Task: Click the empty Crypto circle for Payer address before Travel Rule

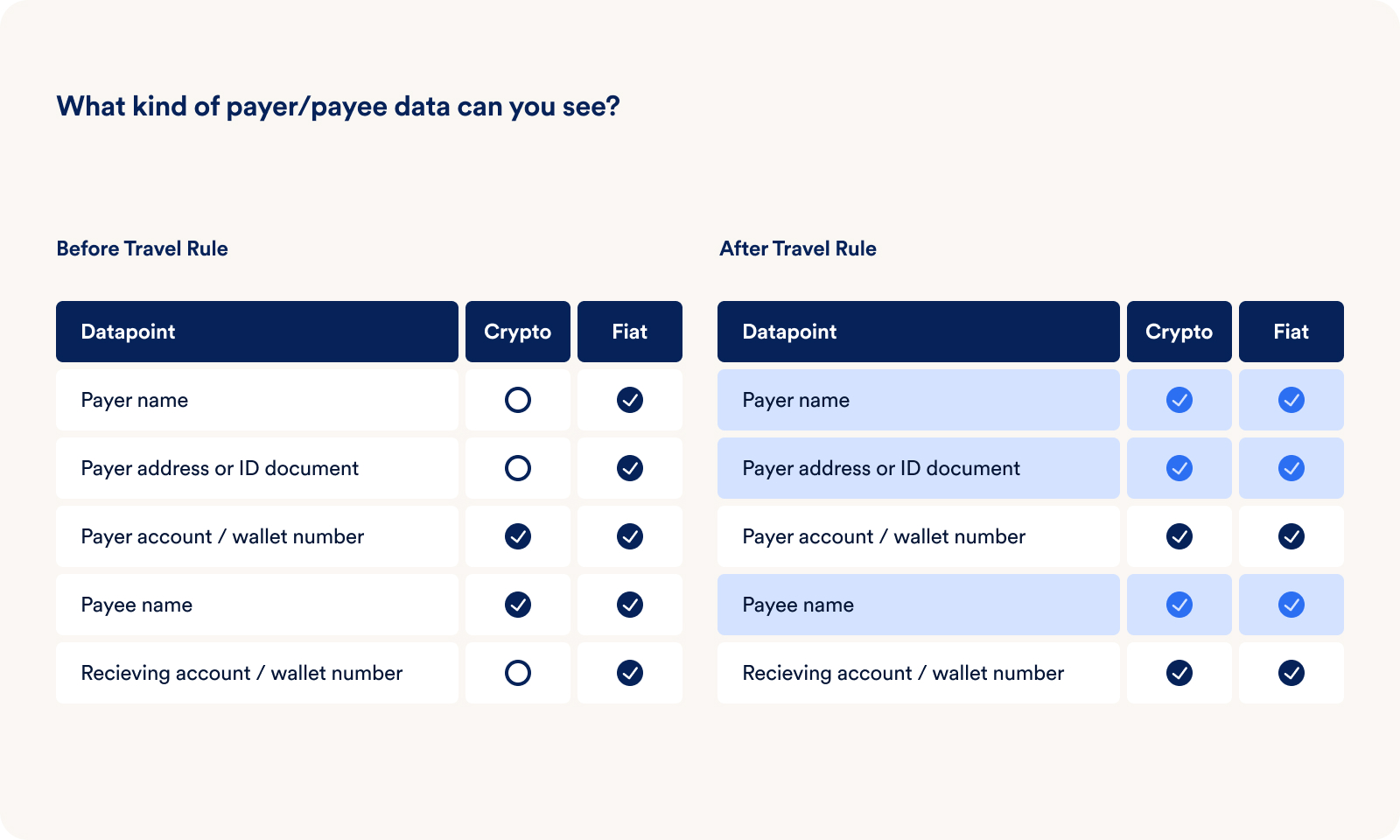Action: pos(517,468)
